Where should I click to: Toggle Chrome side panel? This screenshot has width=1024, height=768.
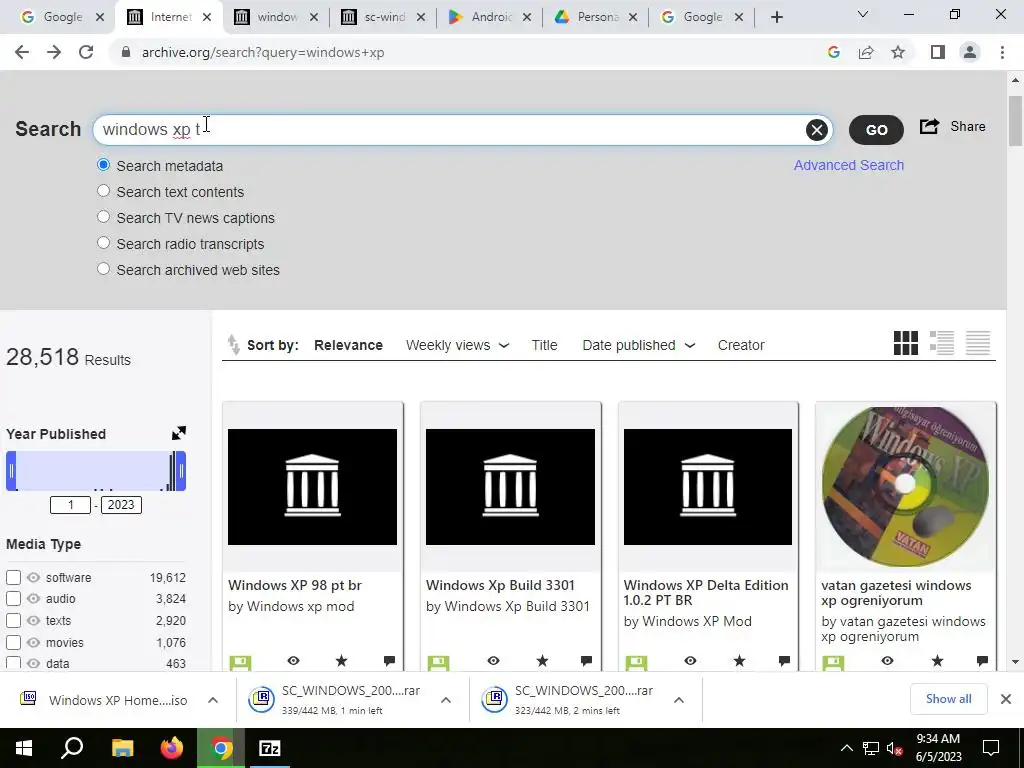938,52
